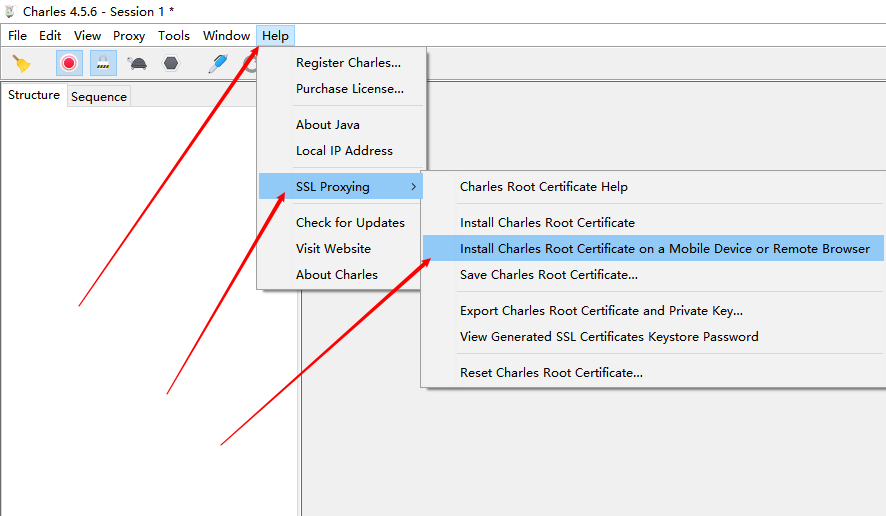Select Install Charles Root Certificate

(547, 222)
